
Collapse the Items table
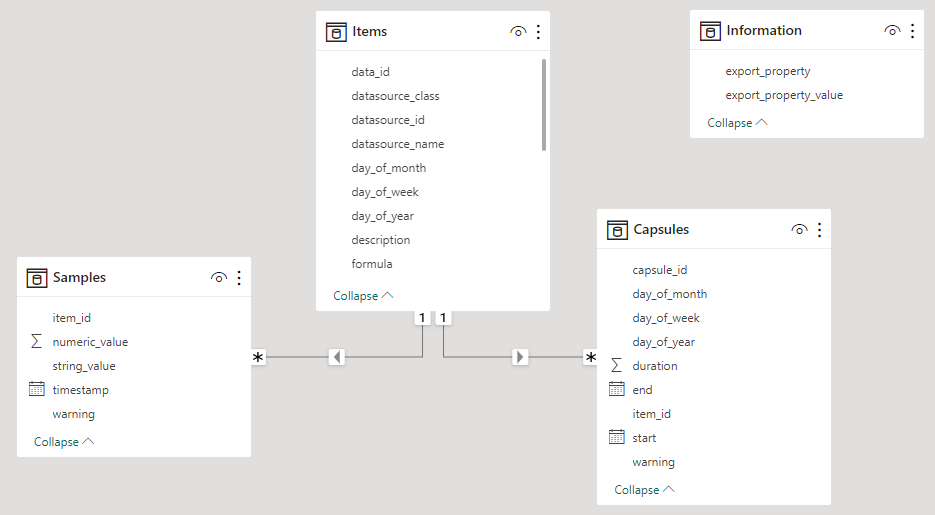tap(363, 296)
